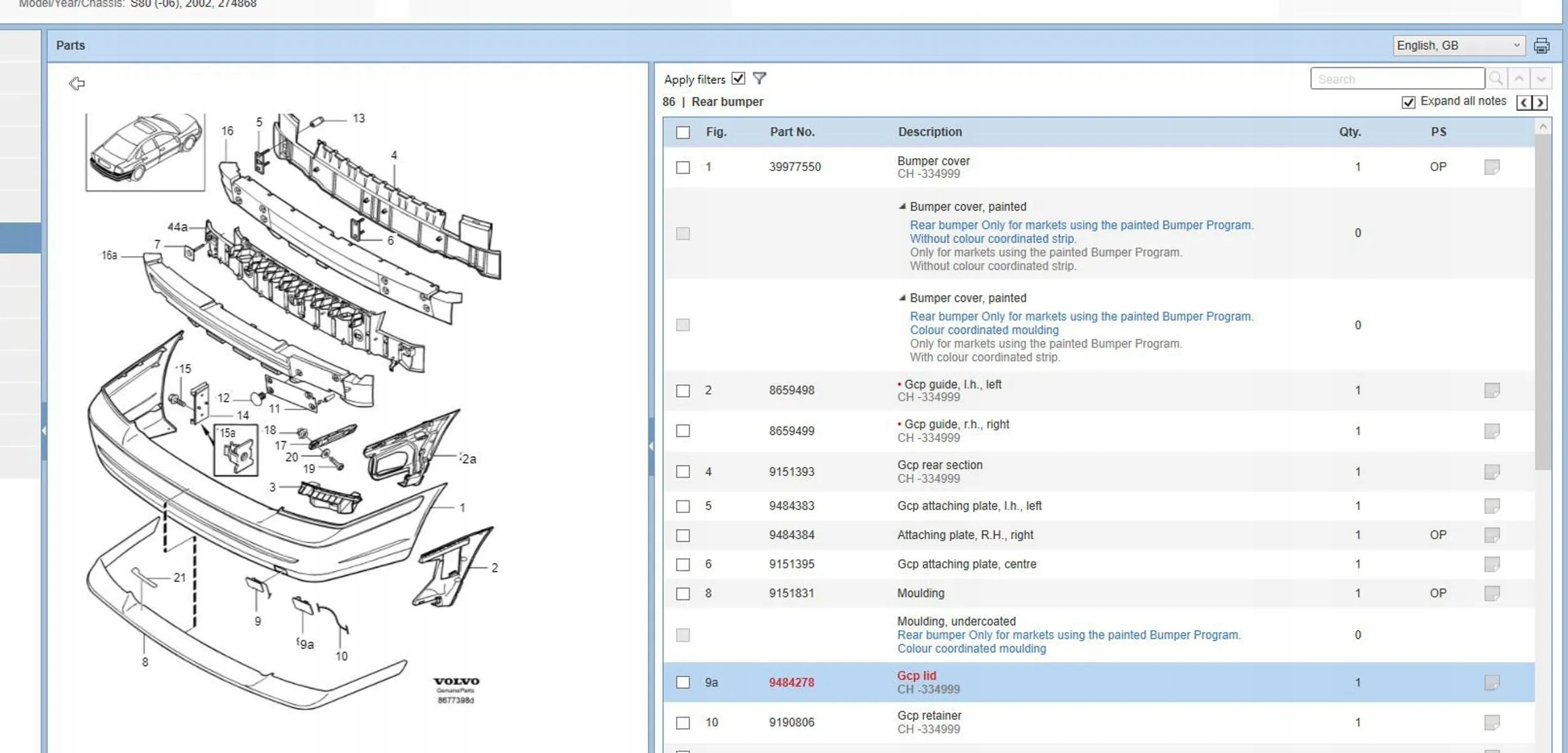Click the filter funnel icon

[x=759, y=78]
